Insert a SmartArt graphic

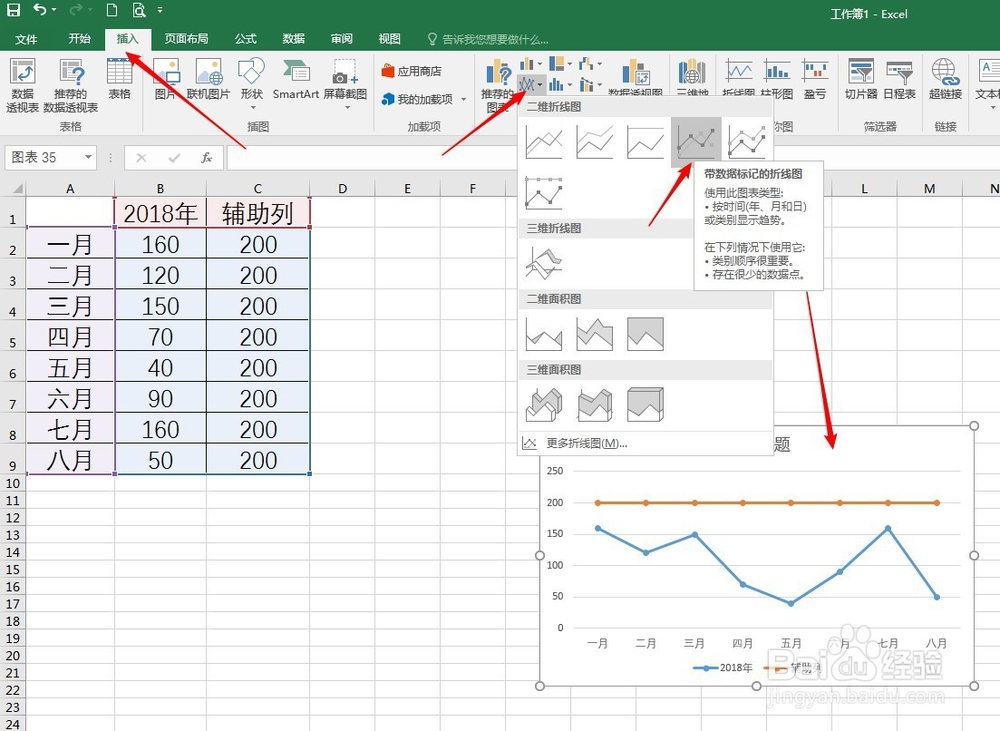click(296, 80)
